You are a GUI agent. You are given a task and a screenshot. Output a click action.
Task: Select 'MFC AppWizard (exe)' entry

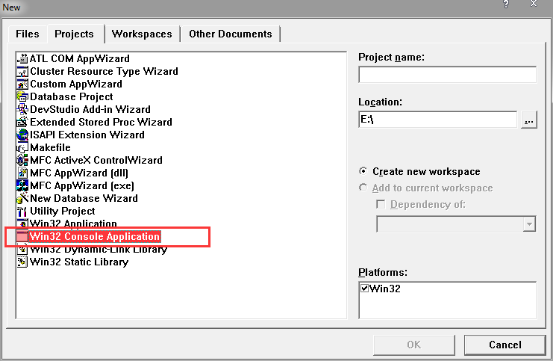pyautogui.click(x=82, y=186)
